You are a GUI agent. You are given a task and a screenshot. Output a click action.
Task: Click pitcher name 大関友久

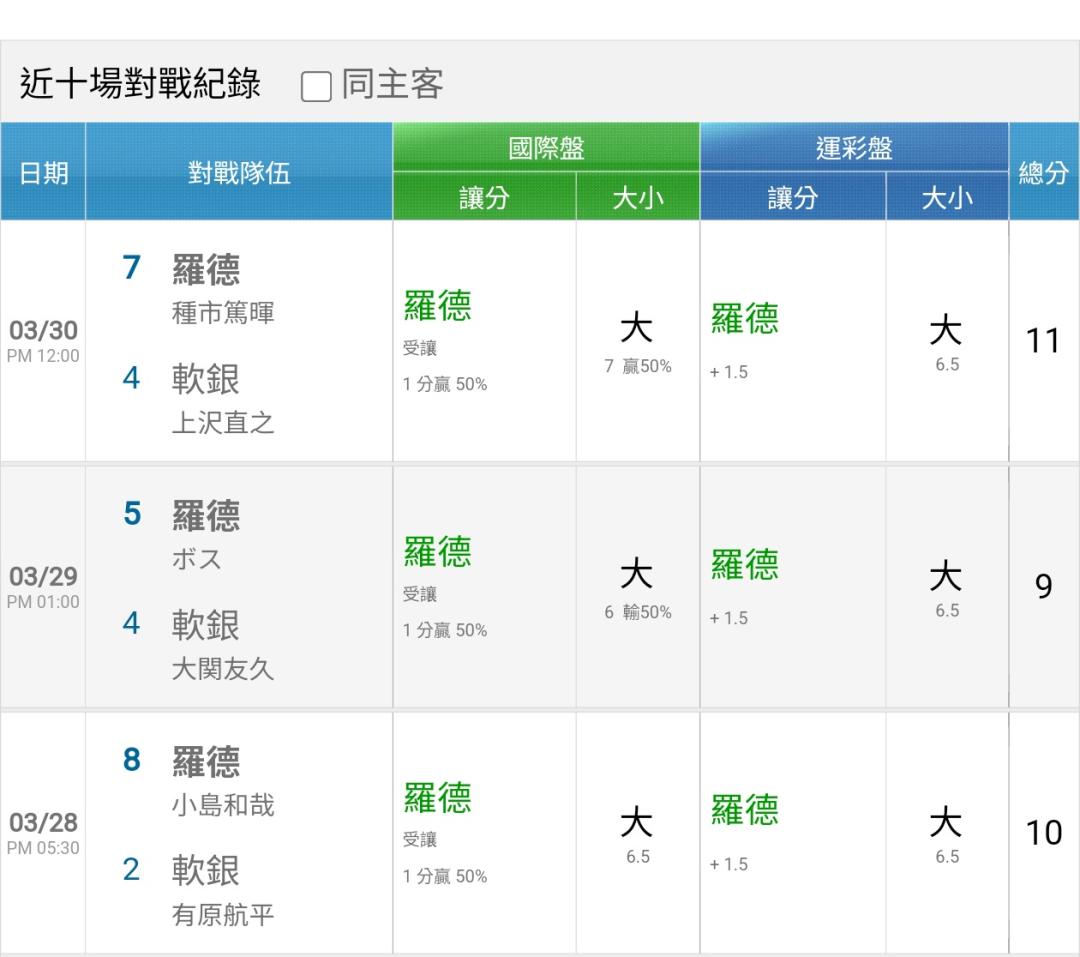pos(223,668)
